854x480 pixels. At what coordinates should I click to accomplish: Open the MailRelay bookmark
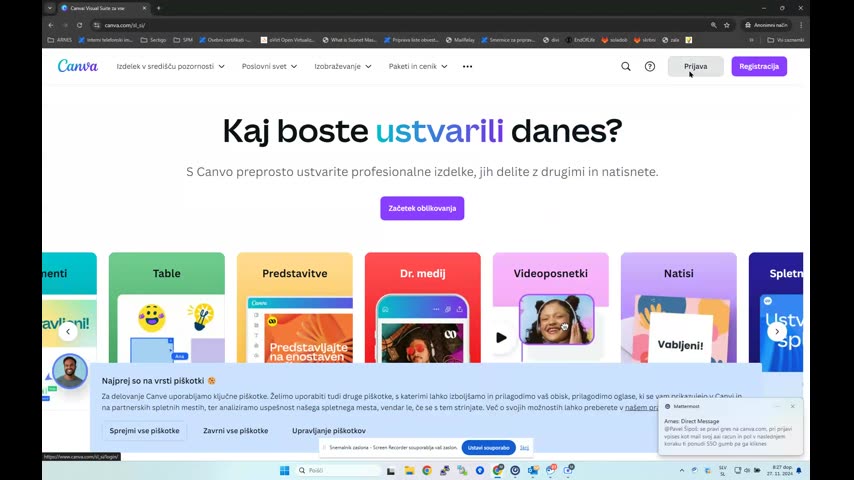pos(460,40)
